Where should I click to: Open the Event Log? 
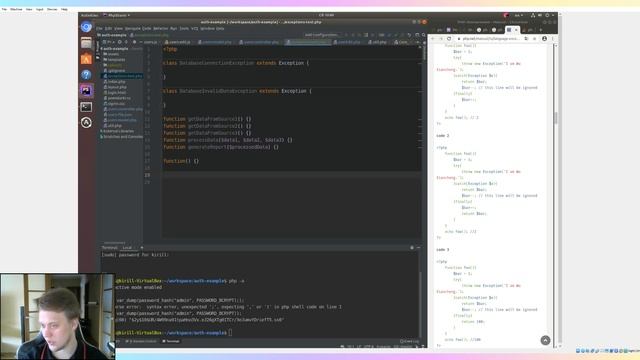point(409,341)
